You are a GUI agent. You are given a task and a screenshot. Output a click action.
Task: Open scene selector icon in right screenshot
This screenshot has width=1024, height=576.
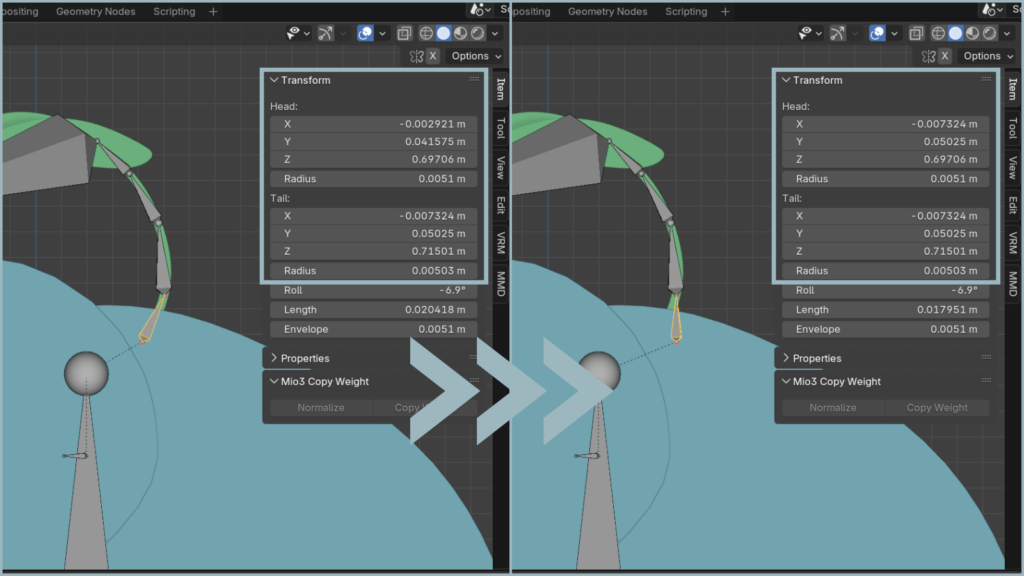992,10
